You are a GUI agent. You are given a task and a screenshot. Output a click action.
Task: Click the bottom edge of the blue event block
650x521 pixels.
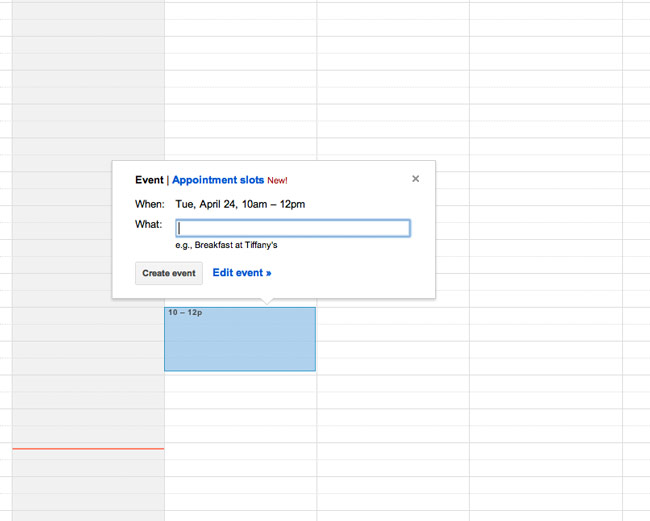240,370
